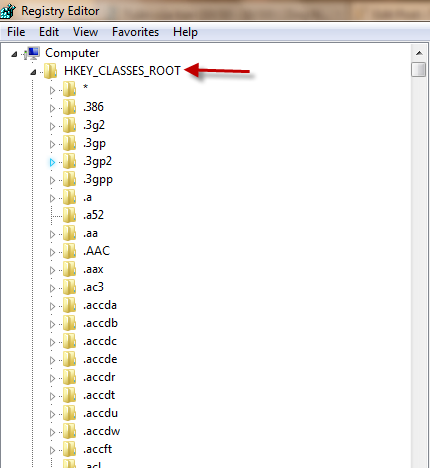Select the .a52 key label
This screenshot has width=430, height=468.
pos(93,215)
